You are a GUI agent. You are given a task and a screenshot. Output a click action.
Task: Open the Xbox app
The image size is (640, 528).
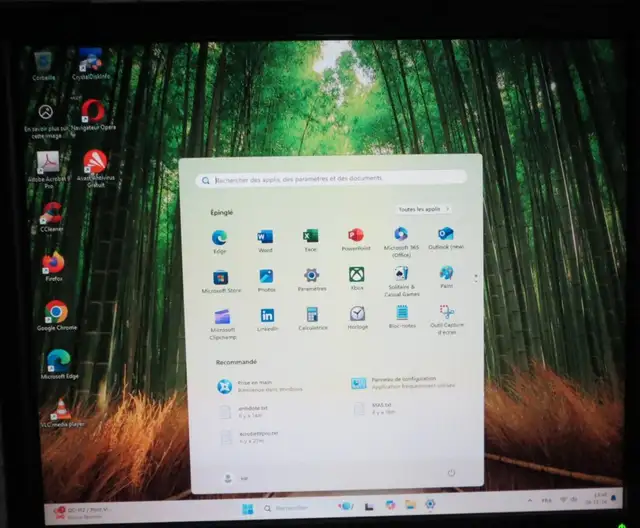click(x=357, y=279)
